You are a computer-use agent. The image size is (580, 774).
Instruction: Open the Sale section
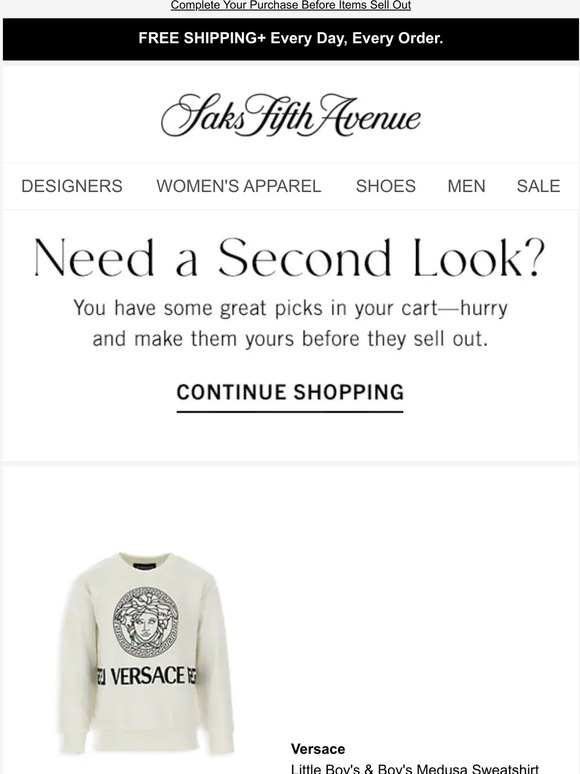point(538,186)
